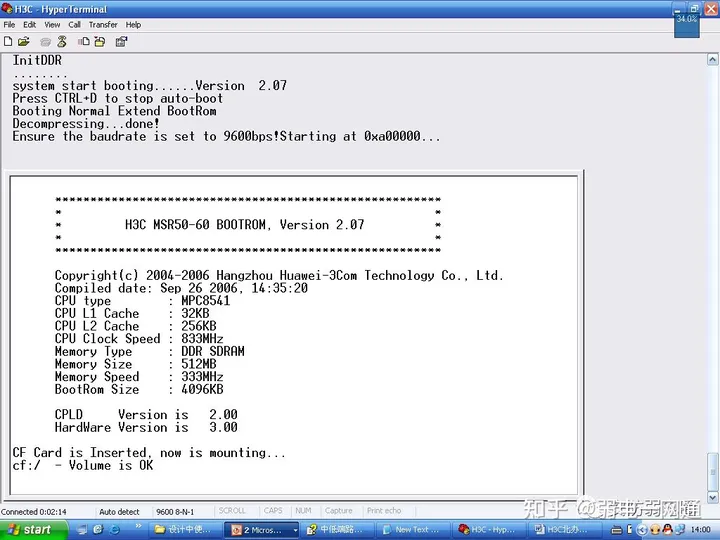Open the Edit menu

tap(29, 25)
